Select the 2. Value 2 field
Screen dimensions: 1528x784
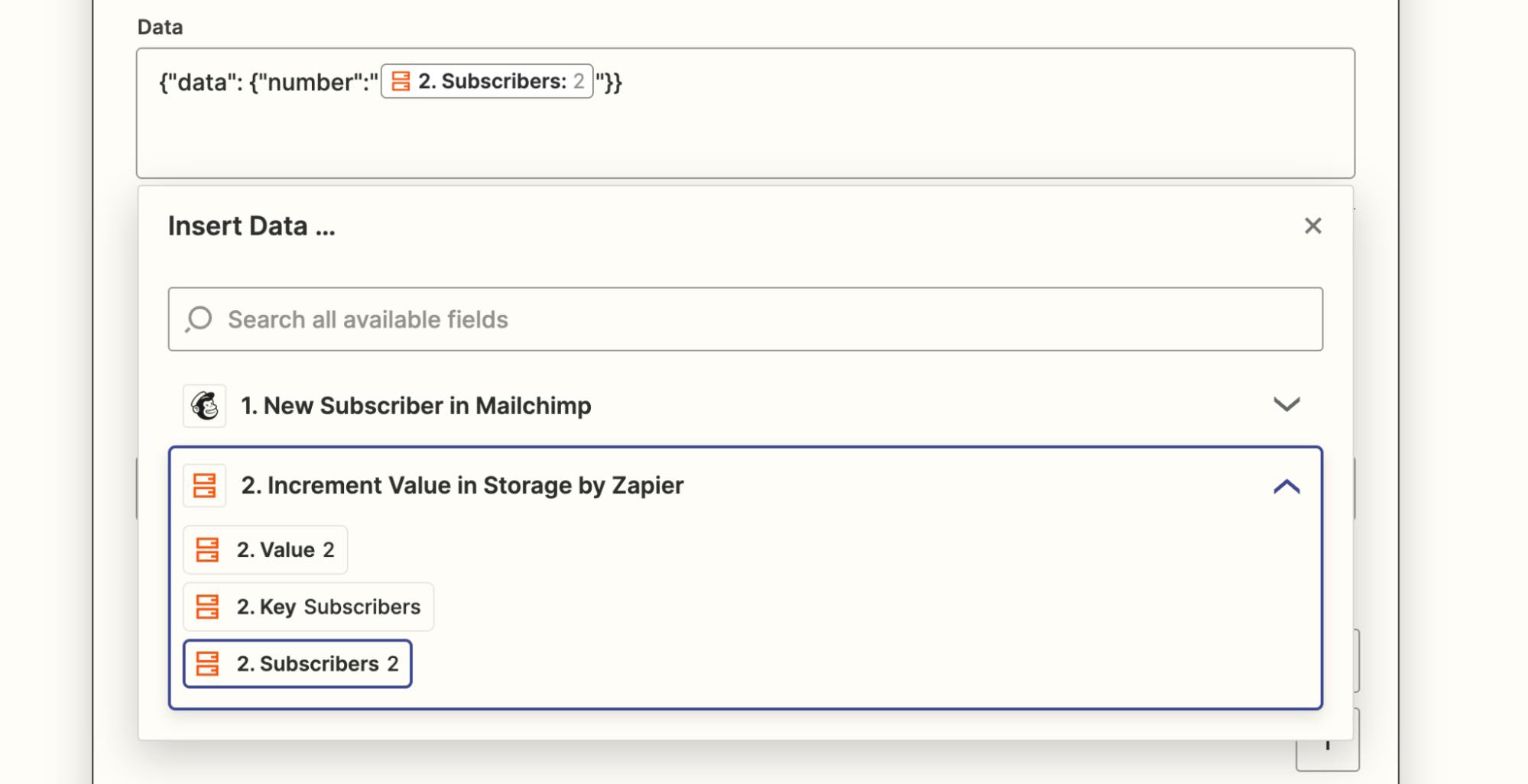pyautogui.click(x=265, y=549)
